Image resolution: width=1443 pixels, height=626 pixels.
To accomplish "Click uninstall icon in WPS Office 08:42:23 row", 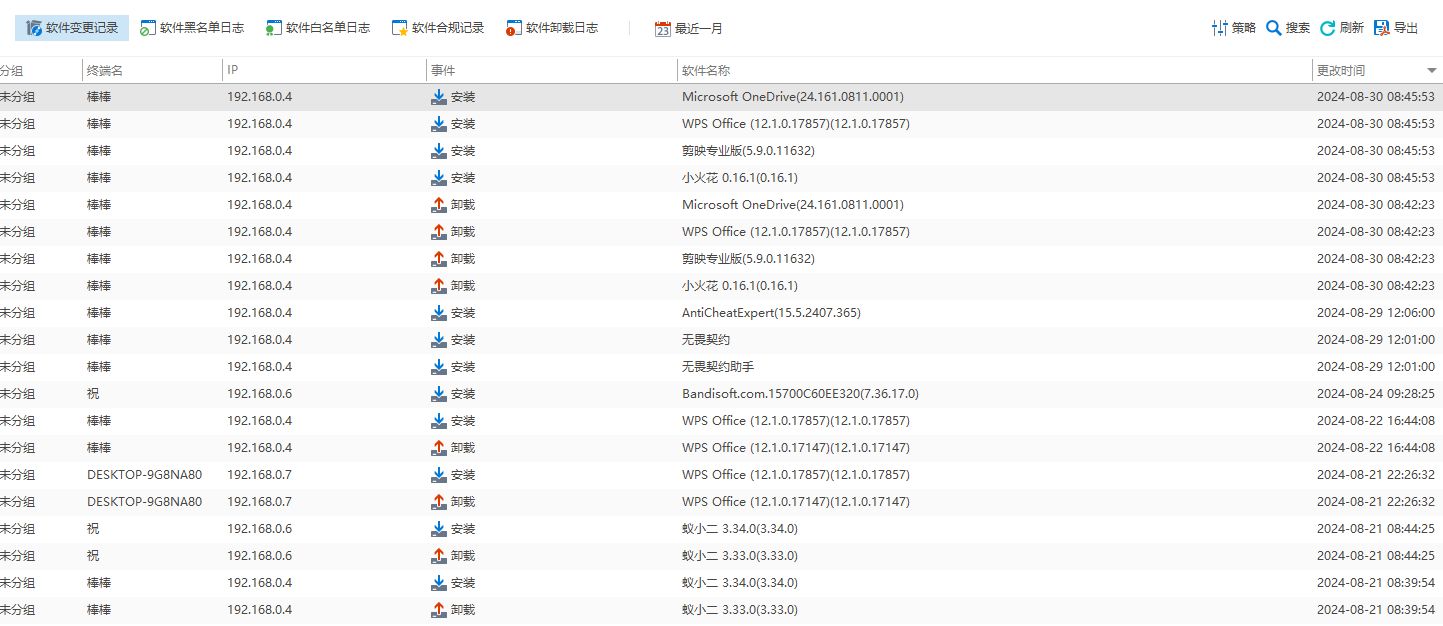I will click(x=438, y=232).
